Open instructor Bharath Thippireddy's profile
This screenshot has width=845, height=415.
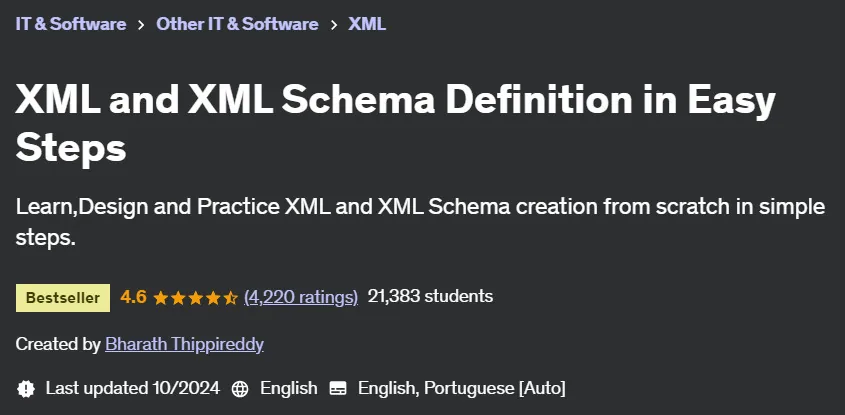coord(184,344)
